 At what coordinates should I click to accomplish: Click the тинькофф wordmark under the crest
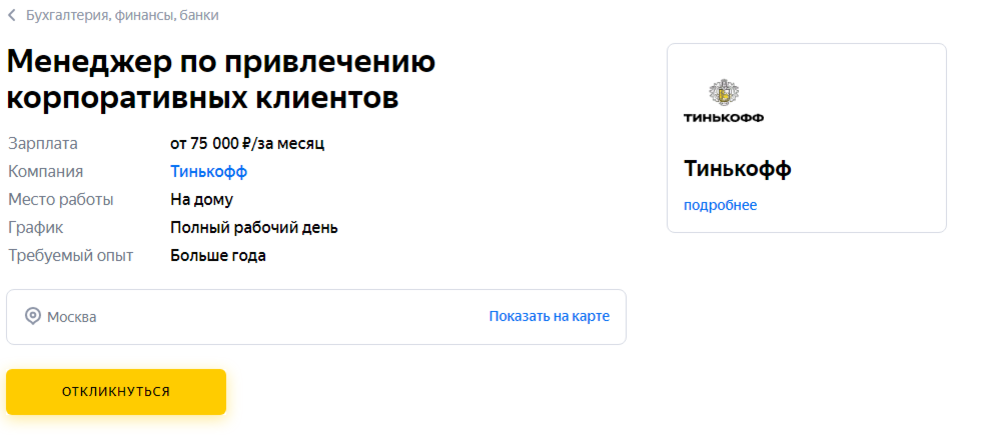pos(723,117)
